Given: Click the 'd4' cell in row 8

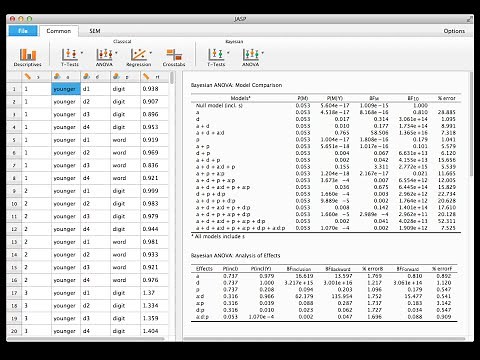Looking at the screenshot, I should (x=95, y=178).
